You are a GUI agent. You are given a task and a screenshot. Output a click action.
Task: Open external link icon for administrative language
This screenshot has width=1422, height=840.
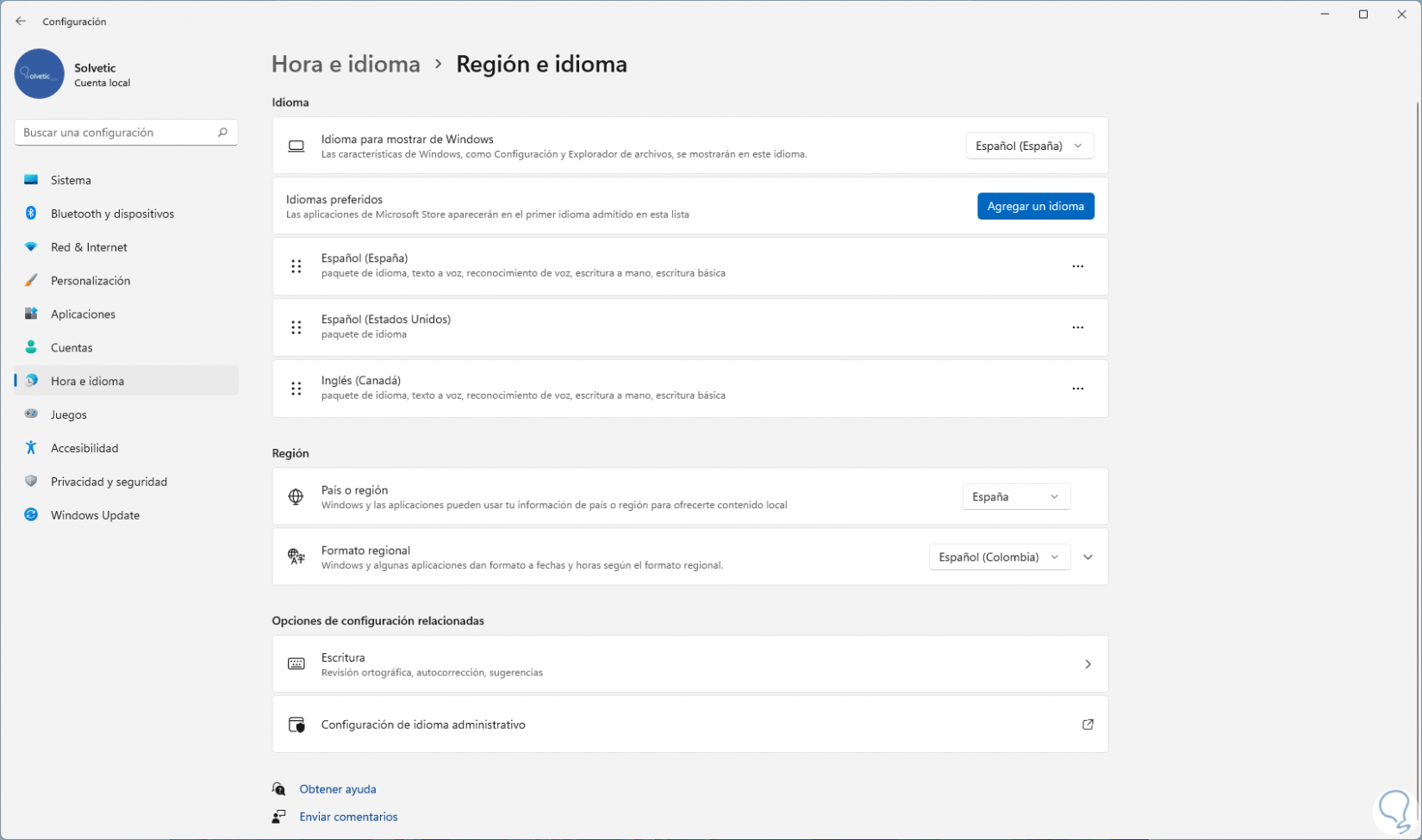click(x=1088, y=725)
